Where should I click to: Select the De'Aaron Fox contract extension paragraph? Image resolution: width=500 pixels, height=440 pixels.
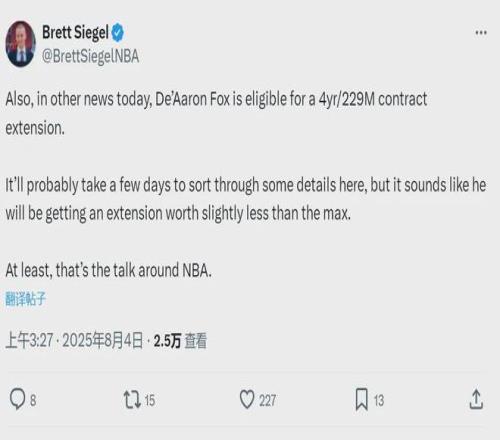coord(216,113)
